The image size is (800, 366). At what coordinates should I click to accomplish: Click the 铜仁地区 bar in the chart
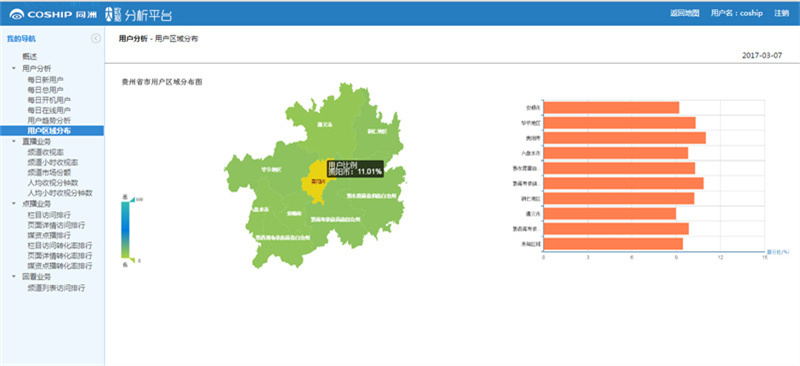(x=619, y=198)
